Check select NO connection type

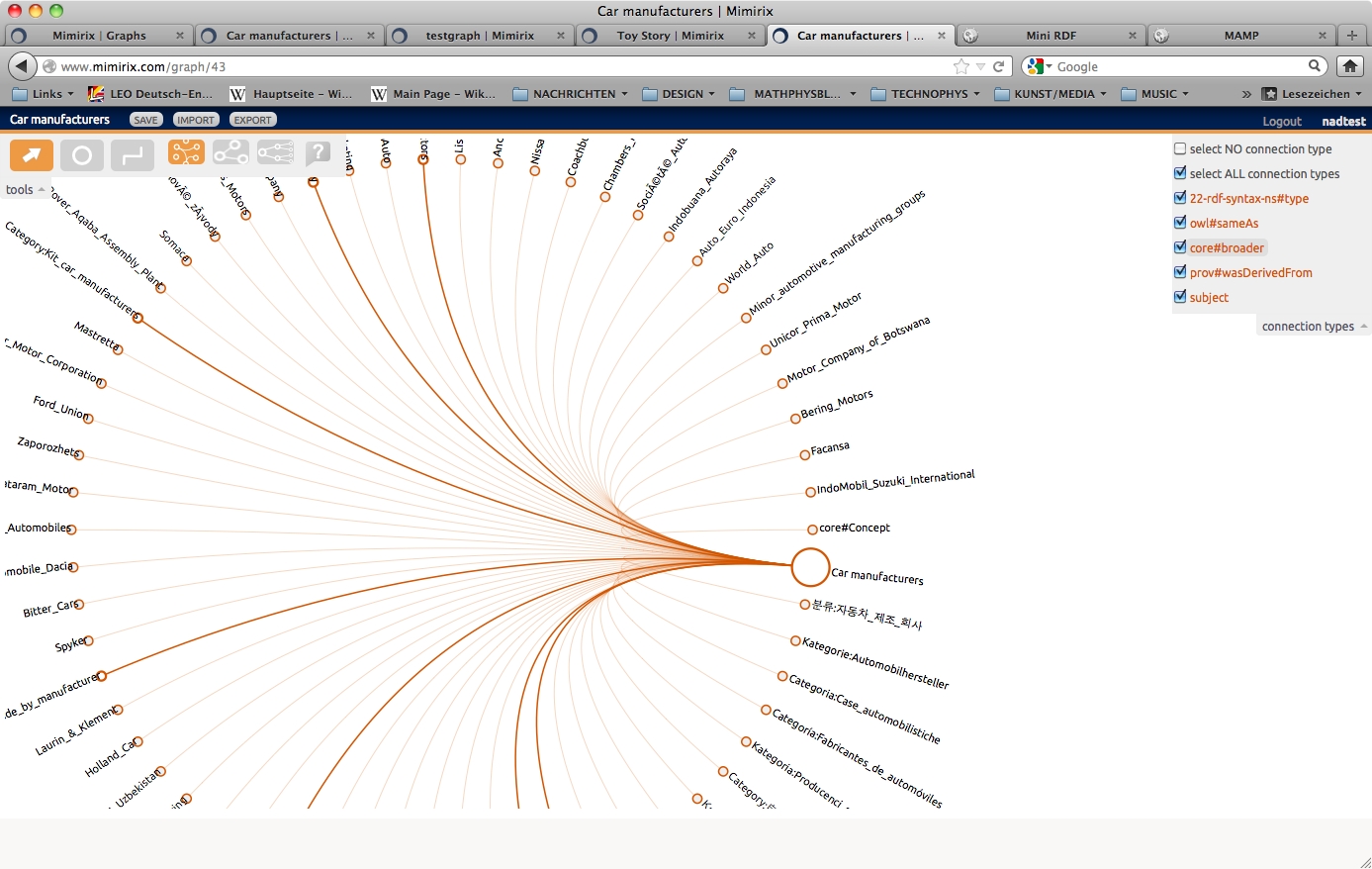(1180, 148)
